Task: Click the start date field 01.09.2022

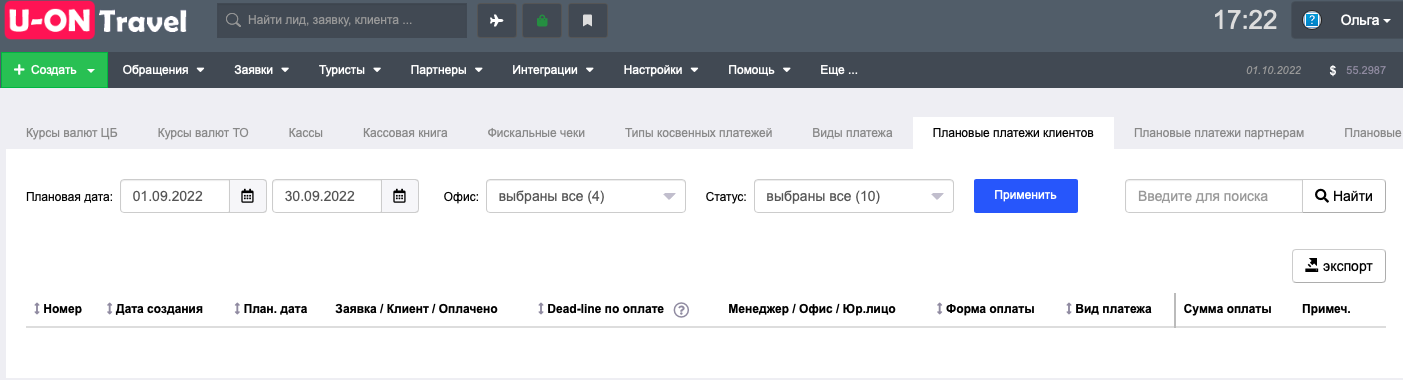Action: click(x=175, y=196)
